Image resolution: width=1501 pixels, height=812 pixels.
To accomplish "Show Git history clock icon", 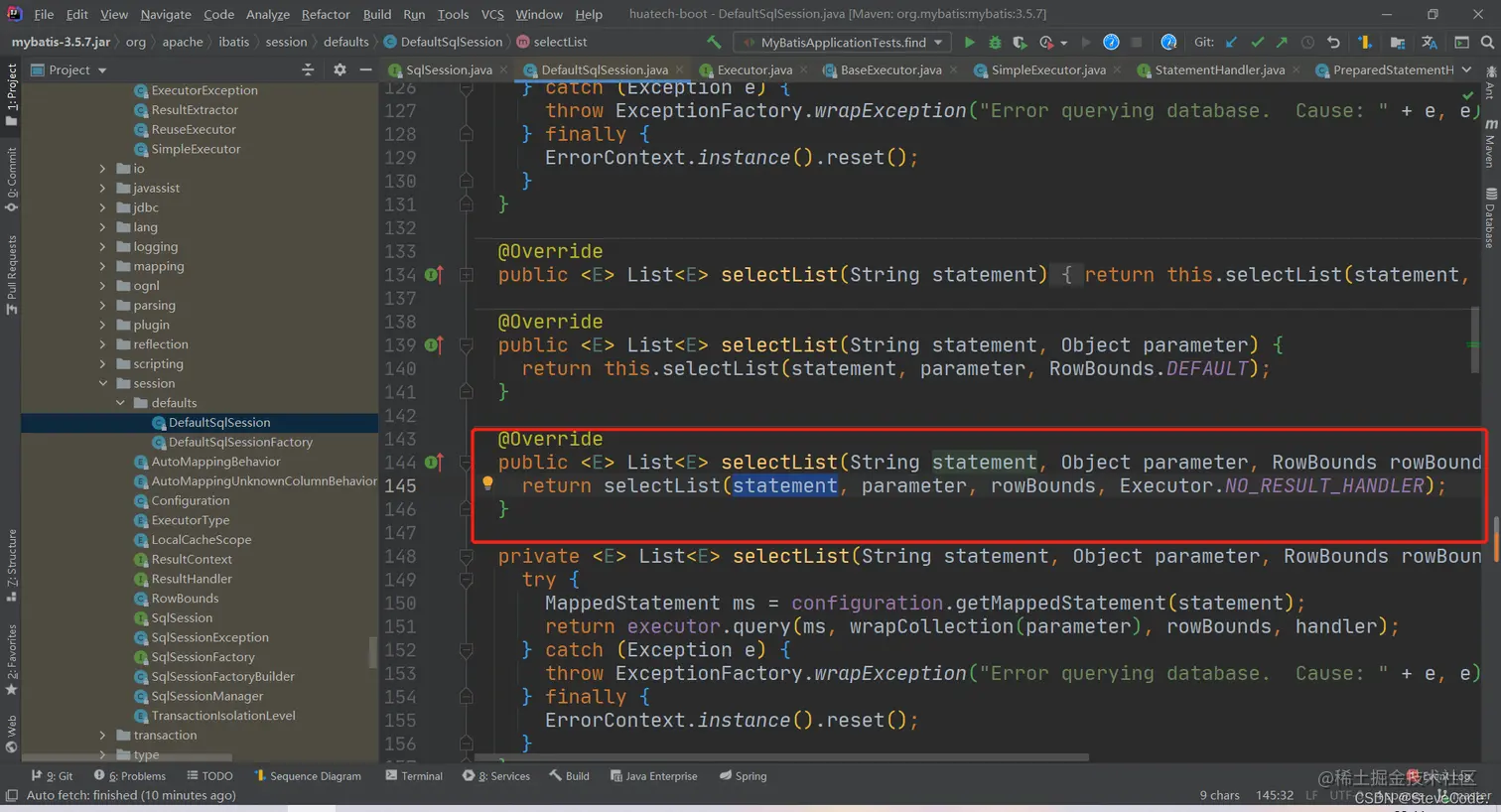I will pyautogui.click(x=1307, y=42).
